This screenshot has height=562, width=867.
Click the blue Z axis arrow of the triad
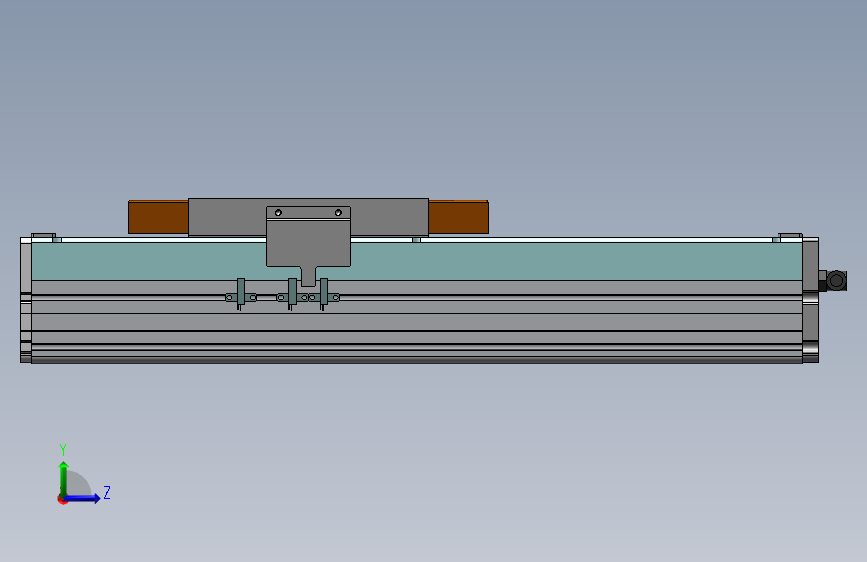[x=83, y=498]
